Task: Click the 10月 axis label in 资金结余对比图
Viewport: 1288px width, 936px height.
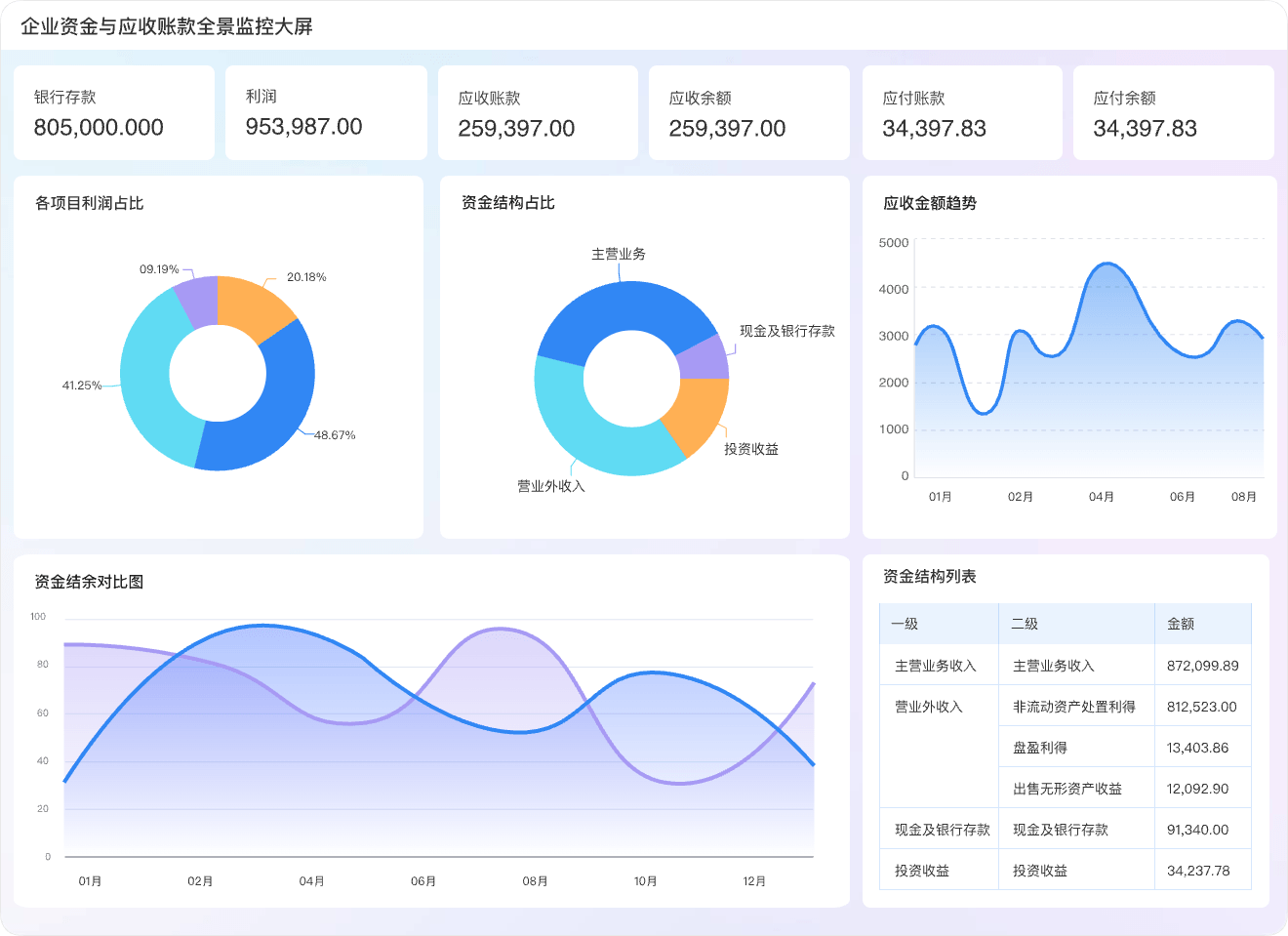Action: 645,881
